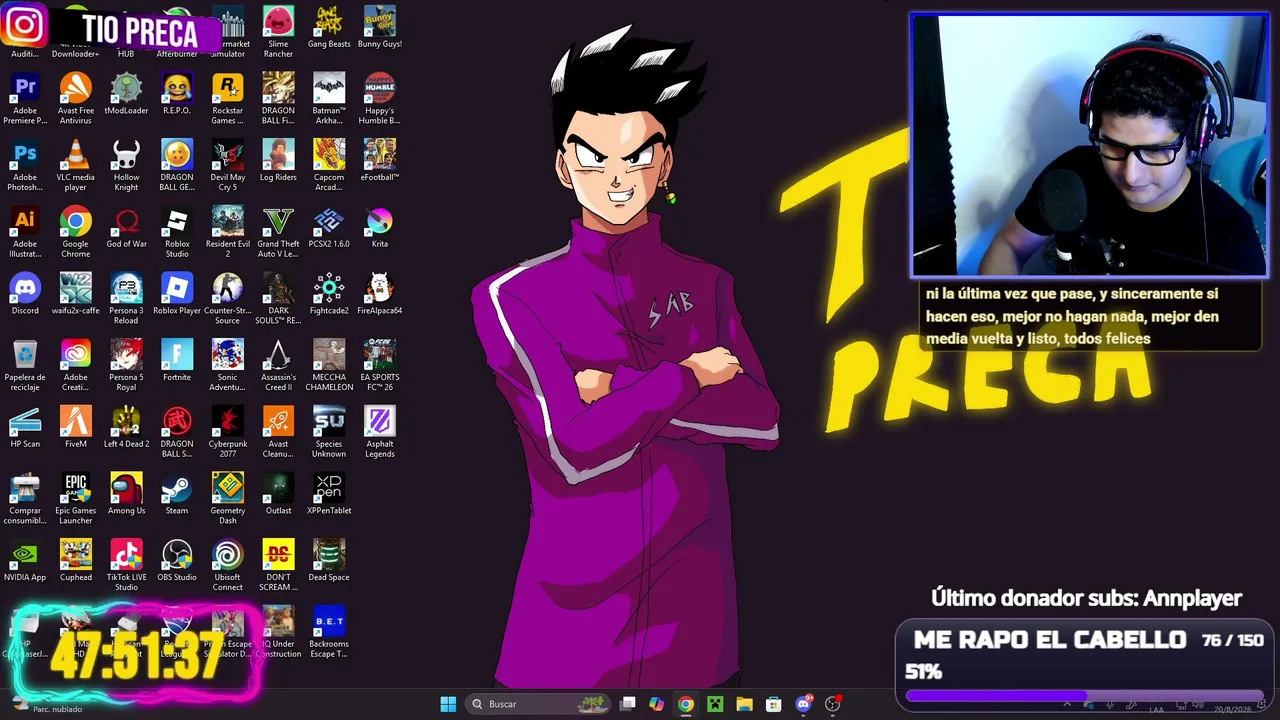Select Google Chrome desktop shortcut
Viewport: 1280px width, 720px height.
coord(75,232)
